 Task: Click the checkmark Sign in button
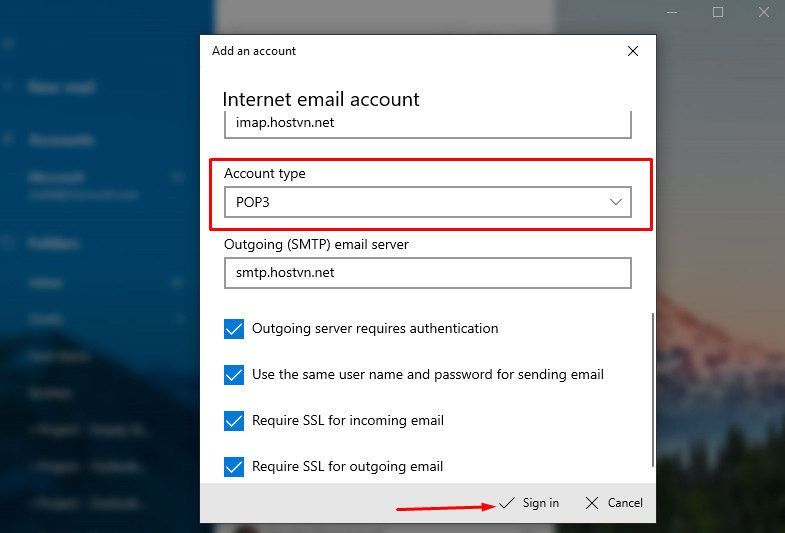tap(530, 503)
